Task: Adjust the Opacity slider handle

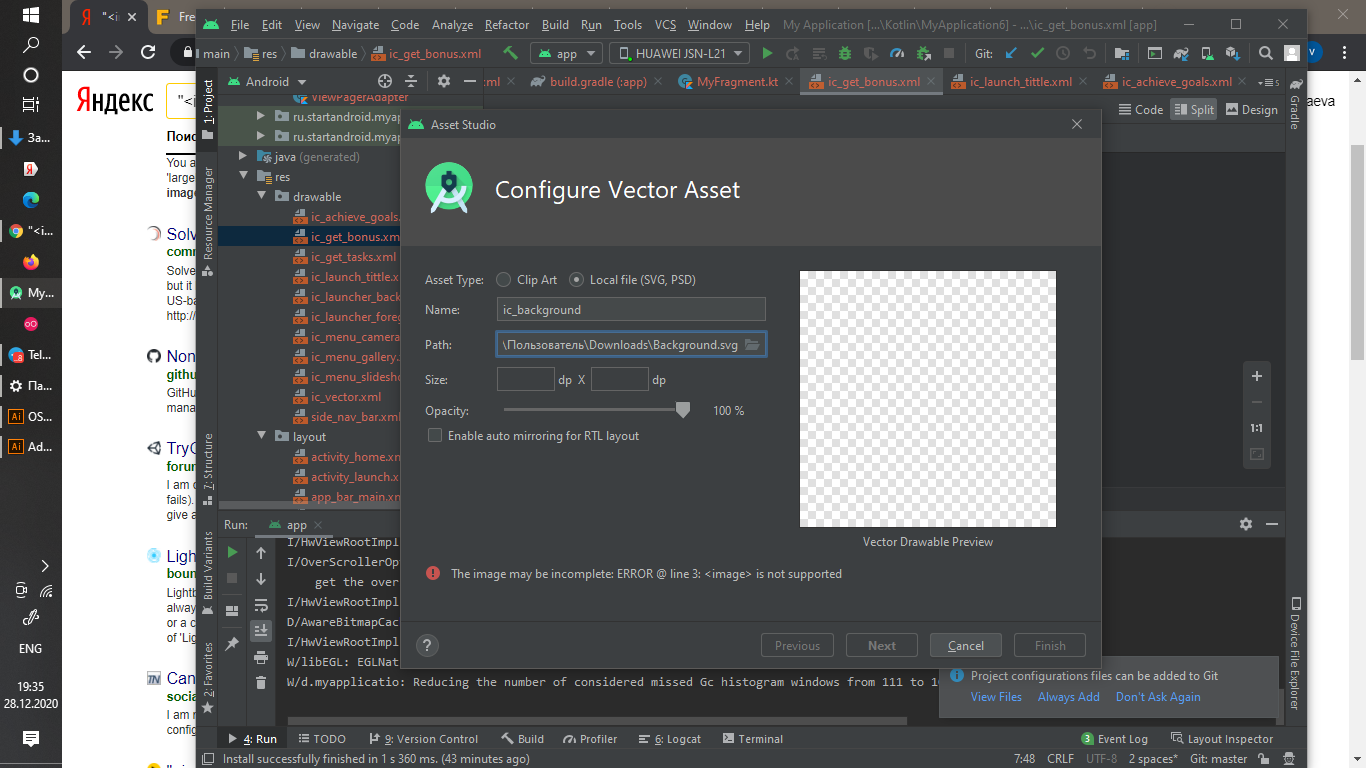Action: pyautogui.click(x=683, y=410)
